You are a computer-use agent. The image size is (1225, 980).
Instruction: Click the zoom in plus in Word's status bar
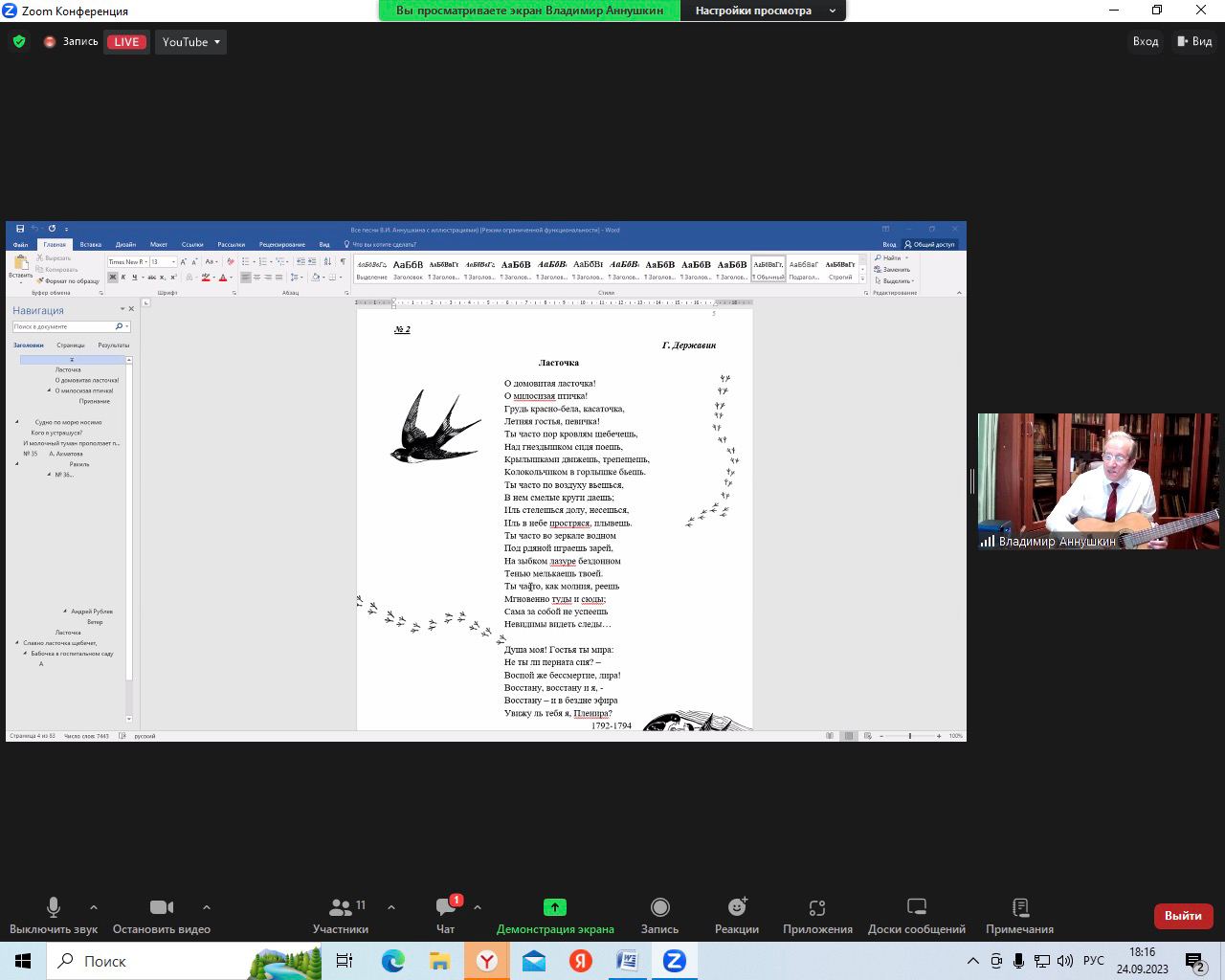click(939, 736)
